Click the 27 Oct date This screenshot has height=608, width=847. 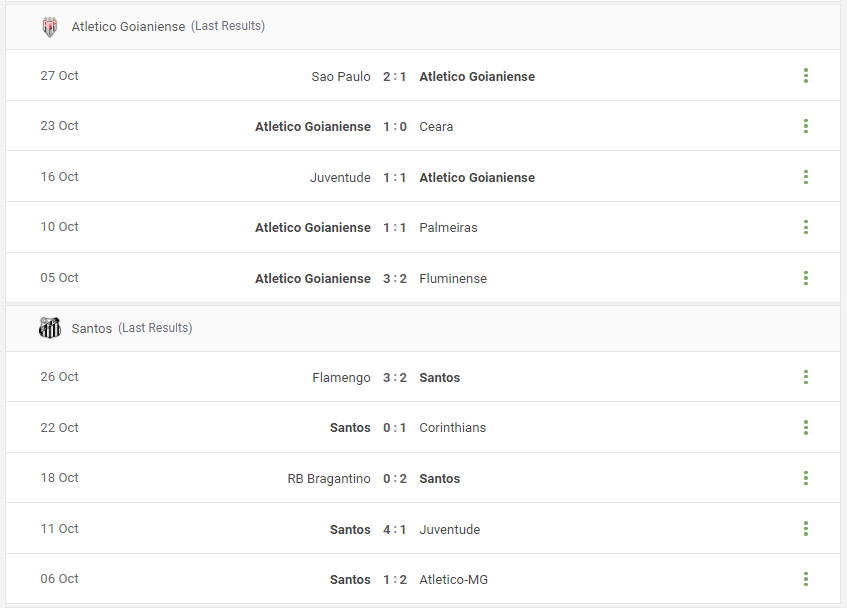pyautogui.click(x=59, y=76)
